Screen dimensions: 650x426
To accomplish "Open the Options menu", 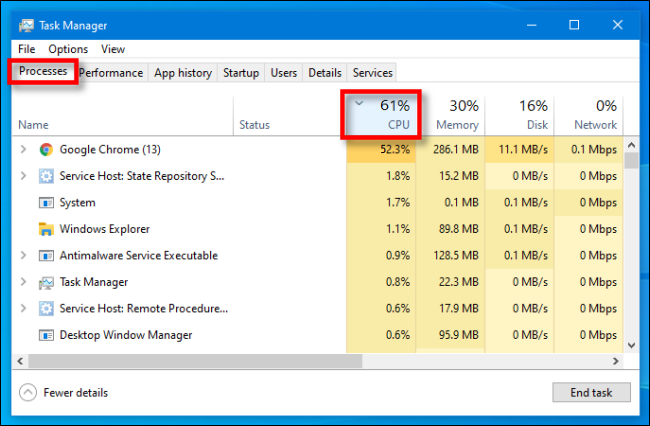I will pos(68,49).
